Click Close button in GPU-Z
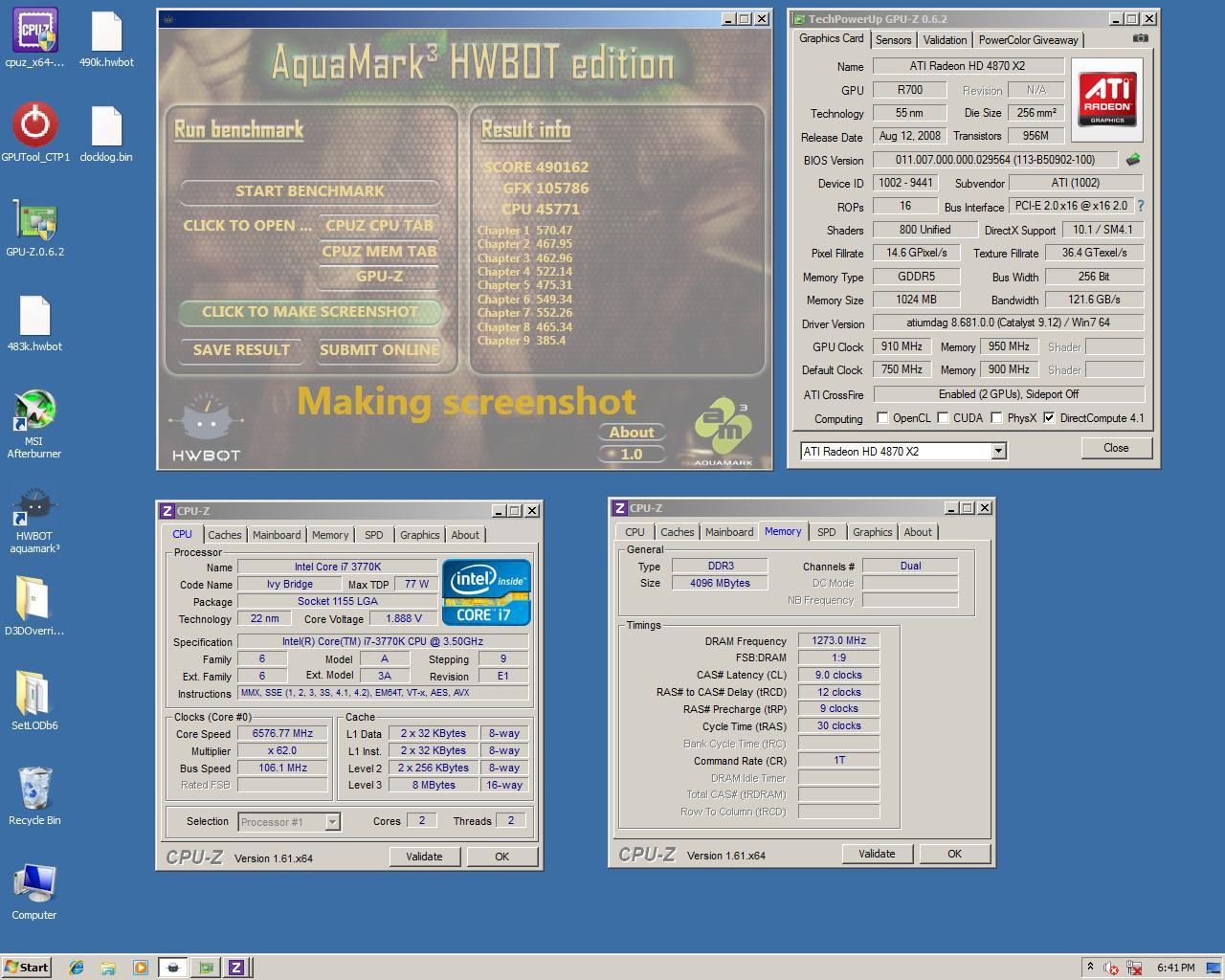 [x=1116, y=448]
